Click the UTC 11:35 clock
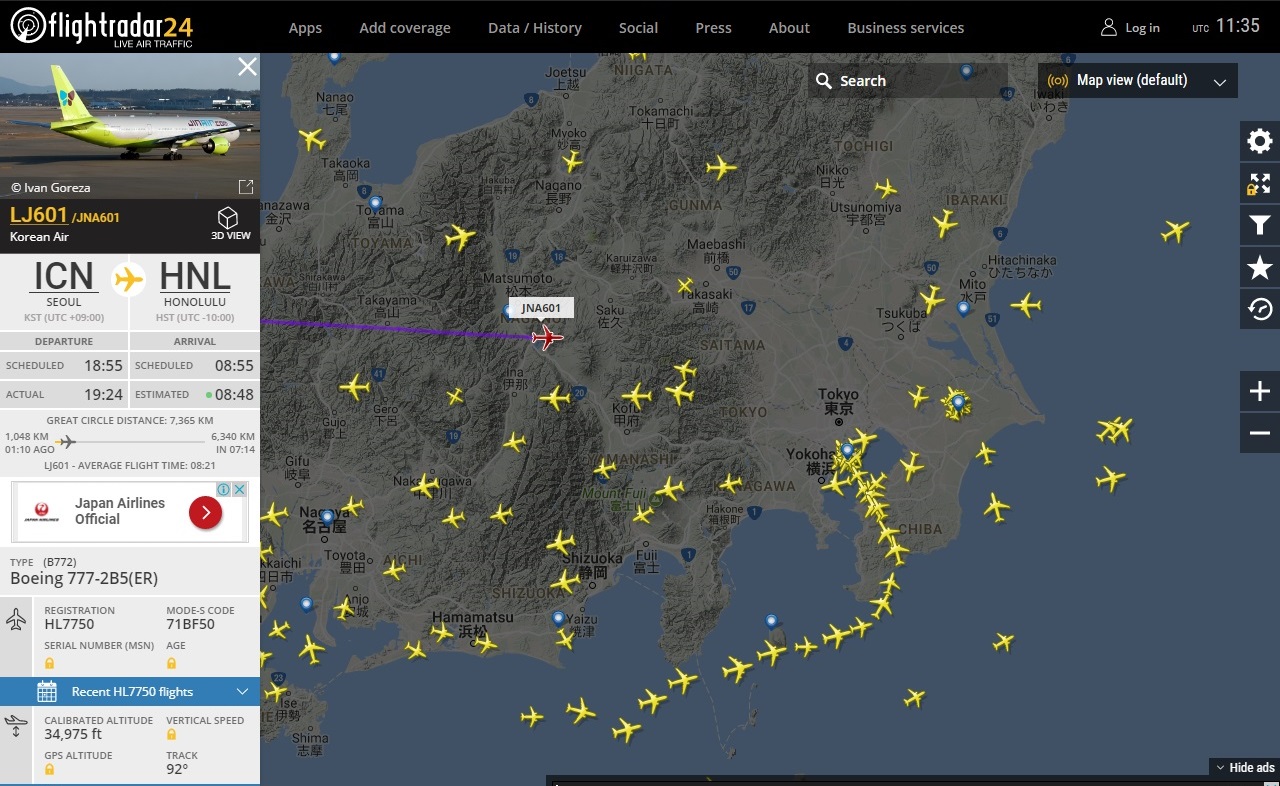Screen dimensions: 1280x786 click(1226, 27)
